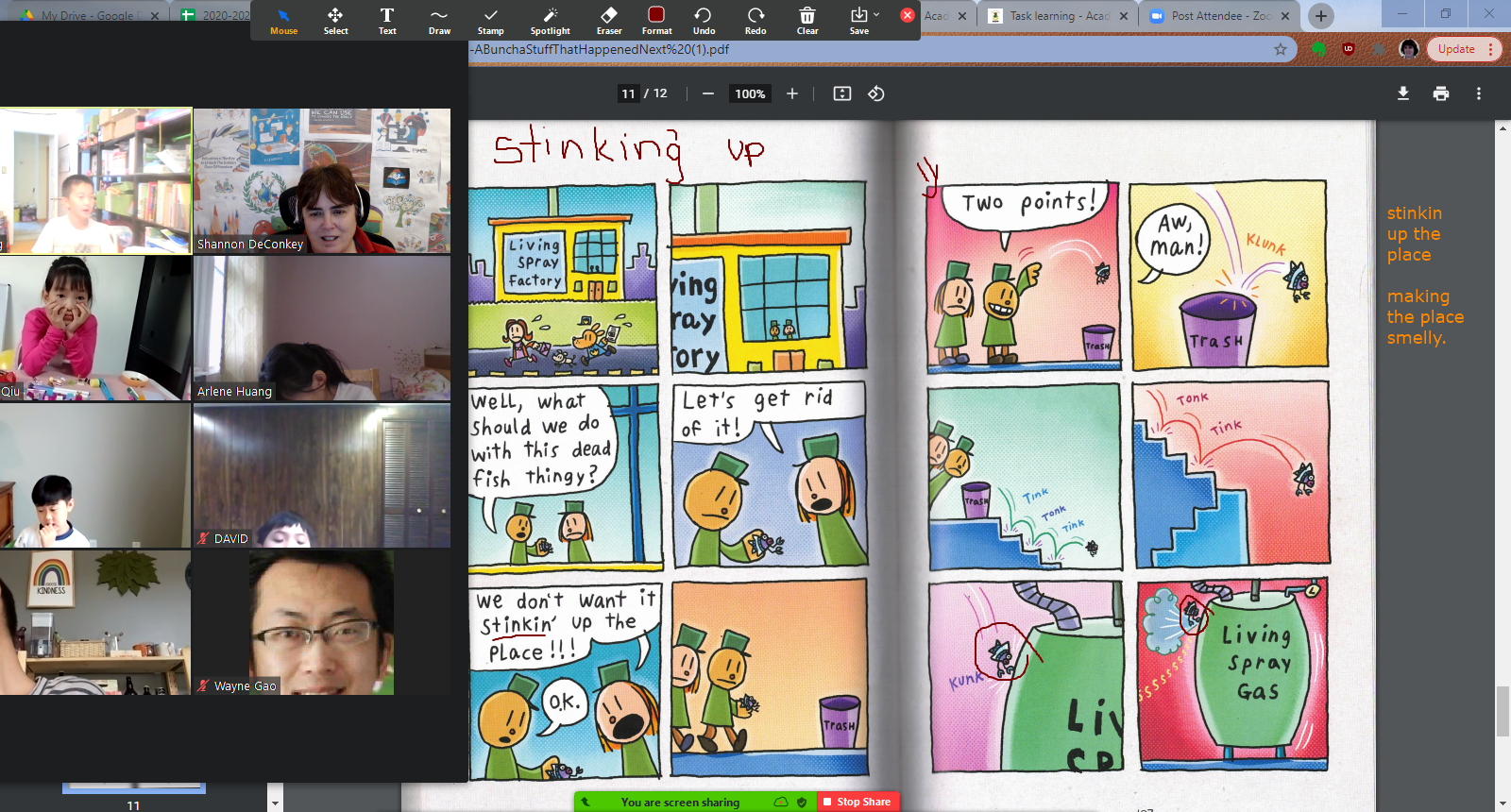
Task: Pick the Draw annotation tool
Action: 439,21
